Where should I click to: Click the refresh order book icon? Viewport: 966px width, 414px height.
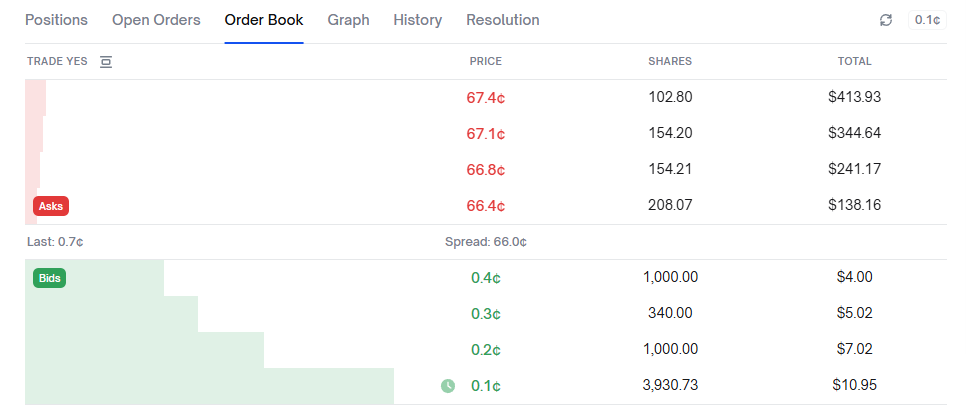[x=886, y=20]
